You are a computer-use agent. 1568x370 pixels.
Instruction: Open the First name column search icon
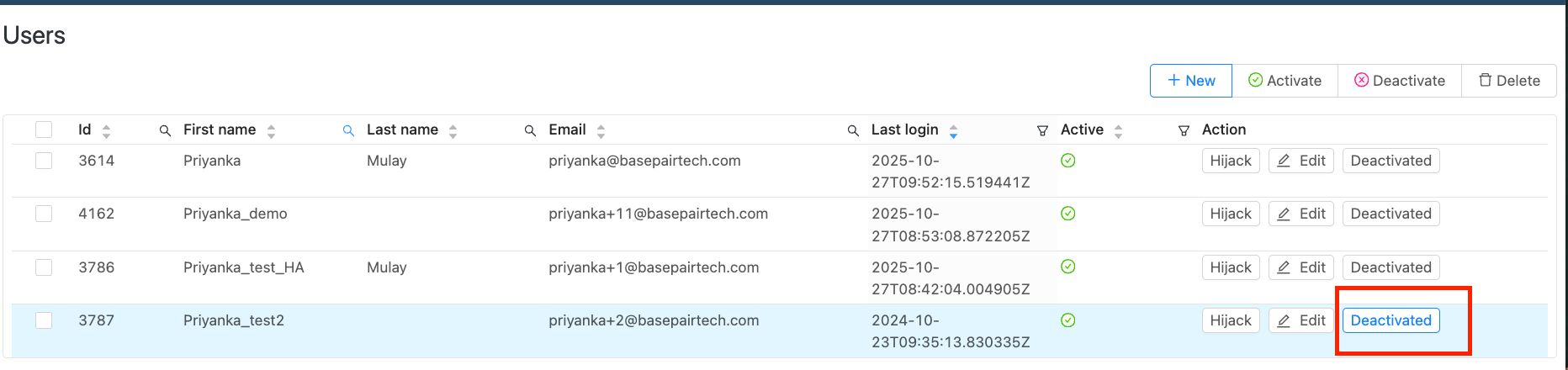348,131
